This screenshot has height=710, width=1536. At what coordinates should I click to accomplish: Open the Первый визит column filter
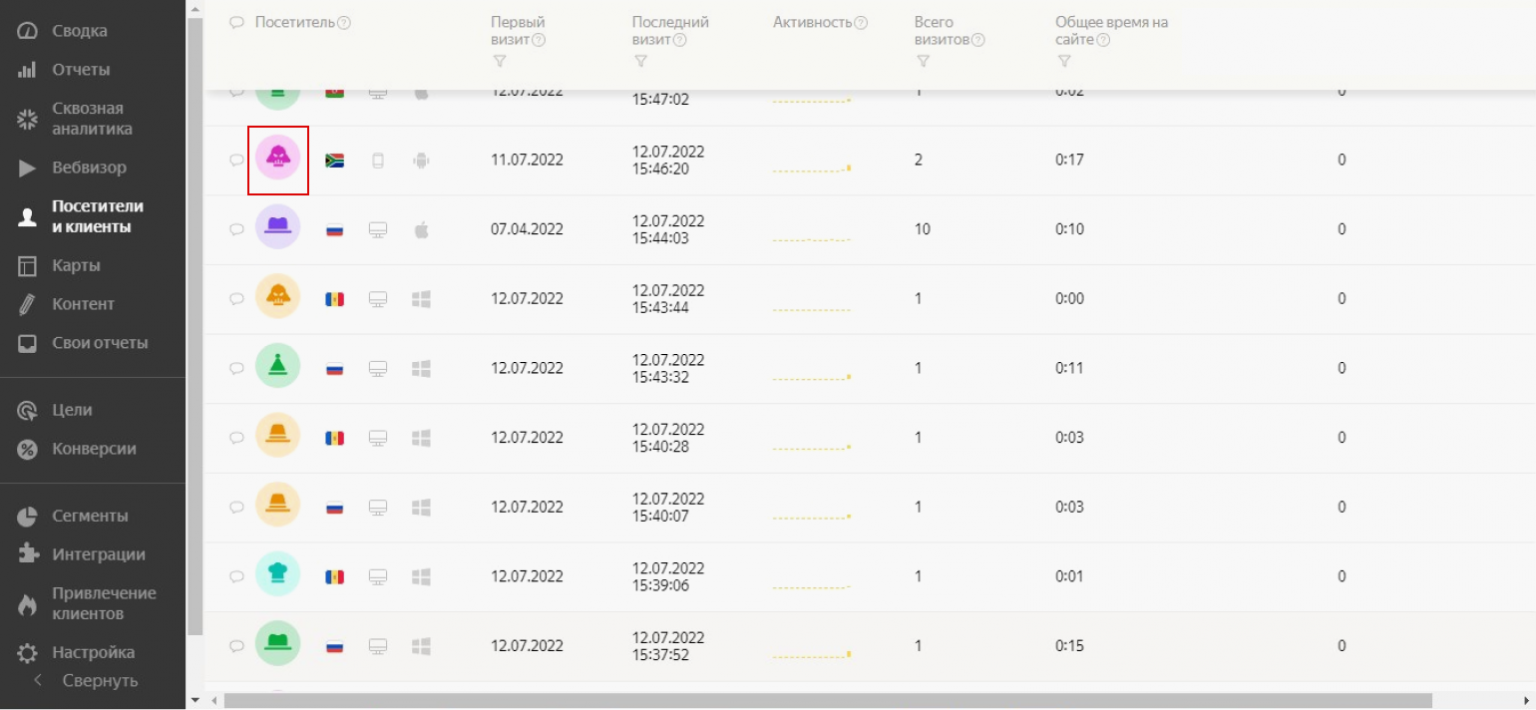pos(499,61)
